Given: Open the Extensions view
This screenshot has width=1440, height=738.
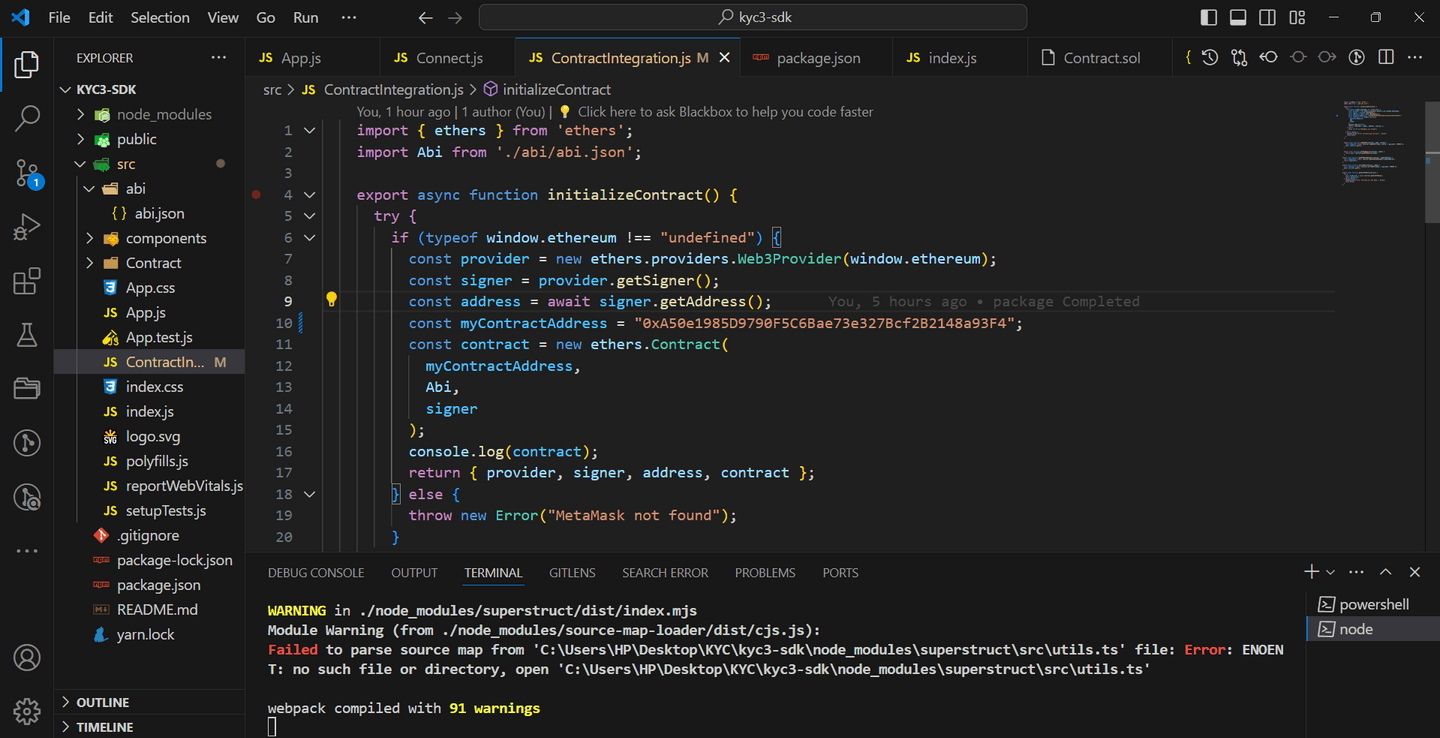Looking at the screenshot, I should pyautogui.click(x=27, y=281).
